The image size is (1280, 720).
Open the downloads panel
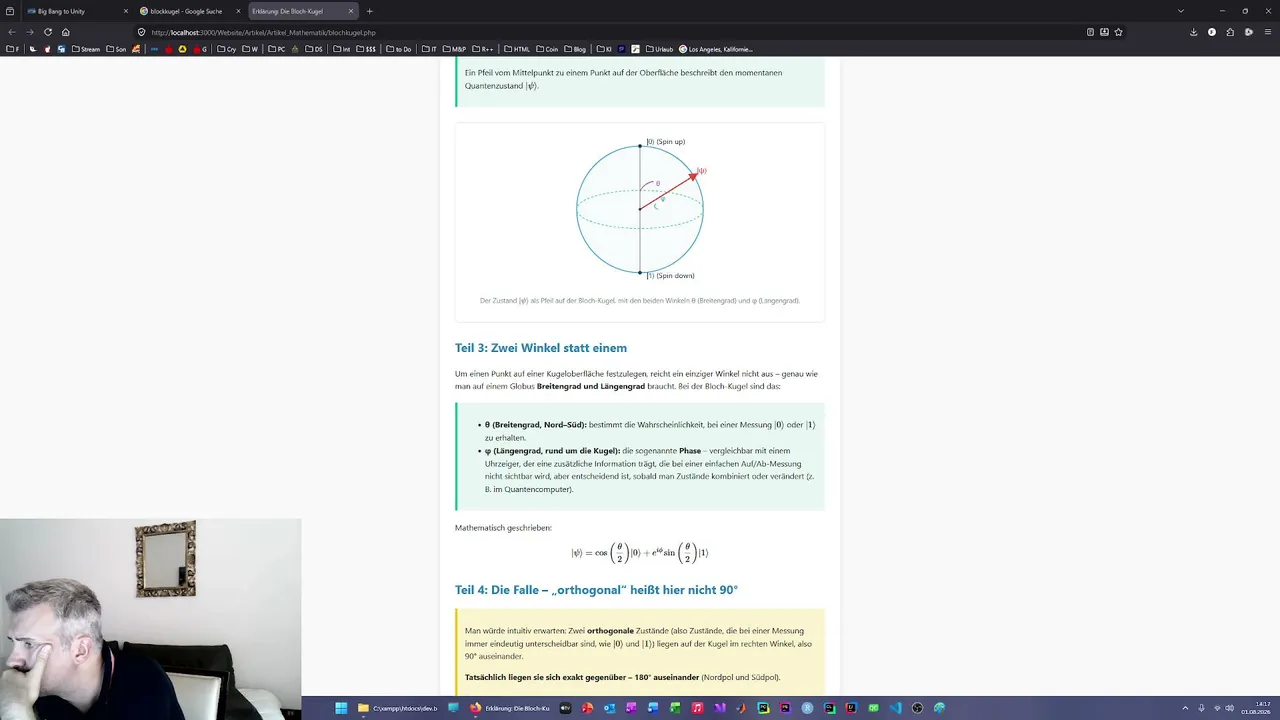1193,32
